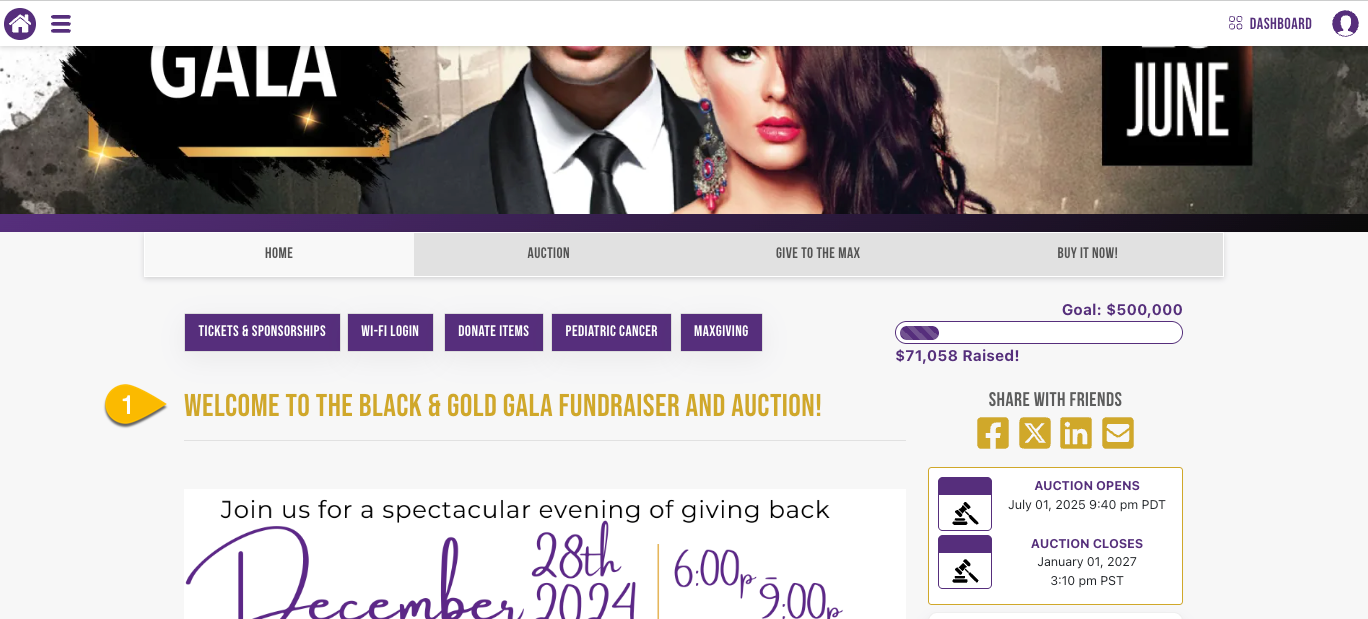Go to the Buy It Now! tab

(x=1088, y=254)
